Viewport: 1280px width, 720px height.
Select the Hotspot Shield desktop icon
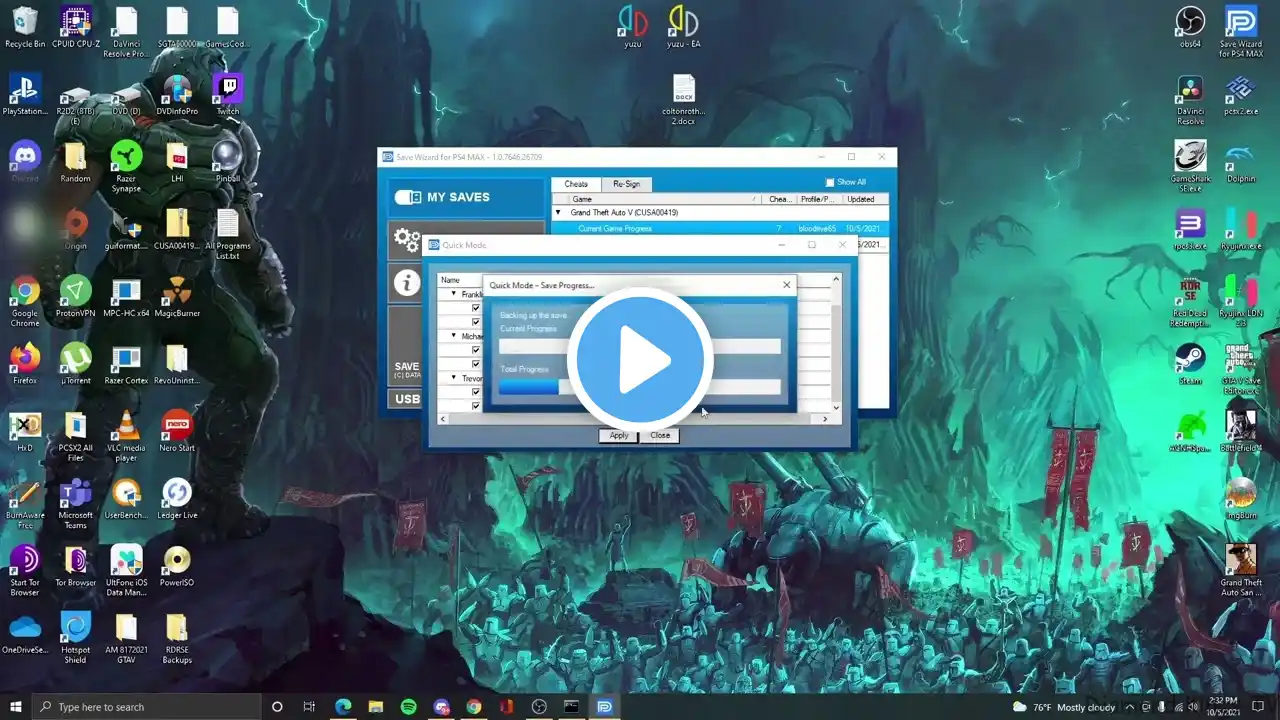[76, 637]
